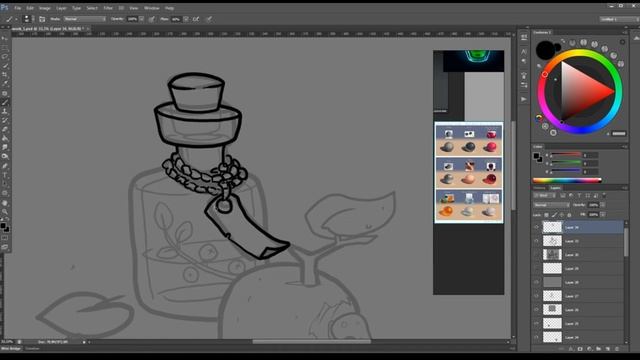Image resolution: width=640 pixels, height=360 pixels.
Task: Click the Actions play icon in collapsed panel strip
Action: pos(524,99)
